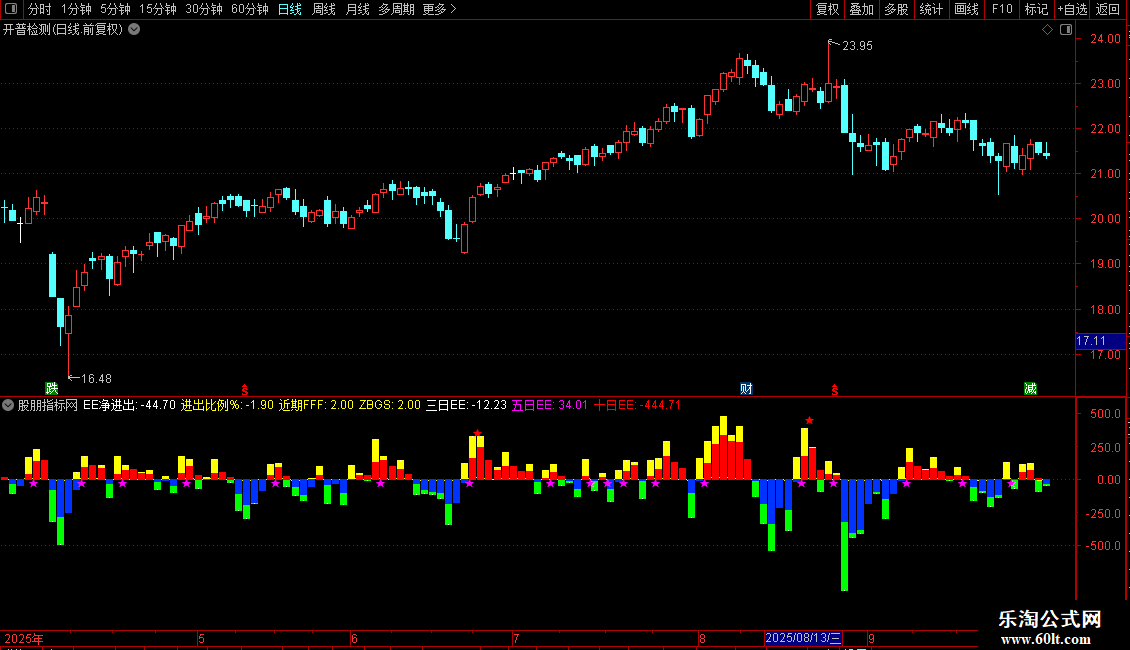Image resolution: width=1130 pixels, height=650 pixels.
Task: Click the -500.0 indicator axis label
Action: [x=1103, y=546]
